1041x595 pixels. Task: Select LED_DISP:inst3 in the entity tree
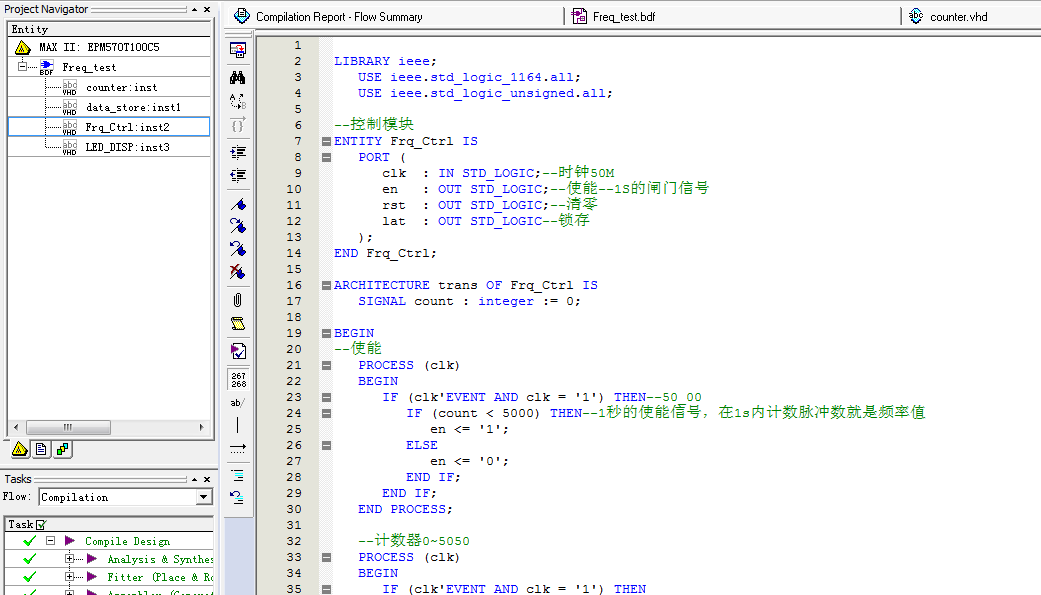tap(127, 147)
